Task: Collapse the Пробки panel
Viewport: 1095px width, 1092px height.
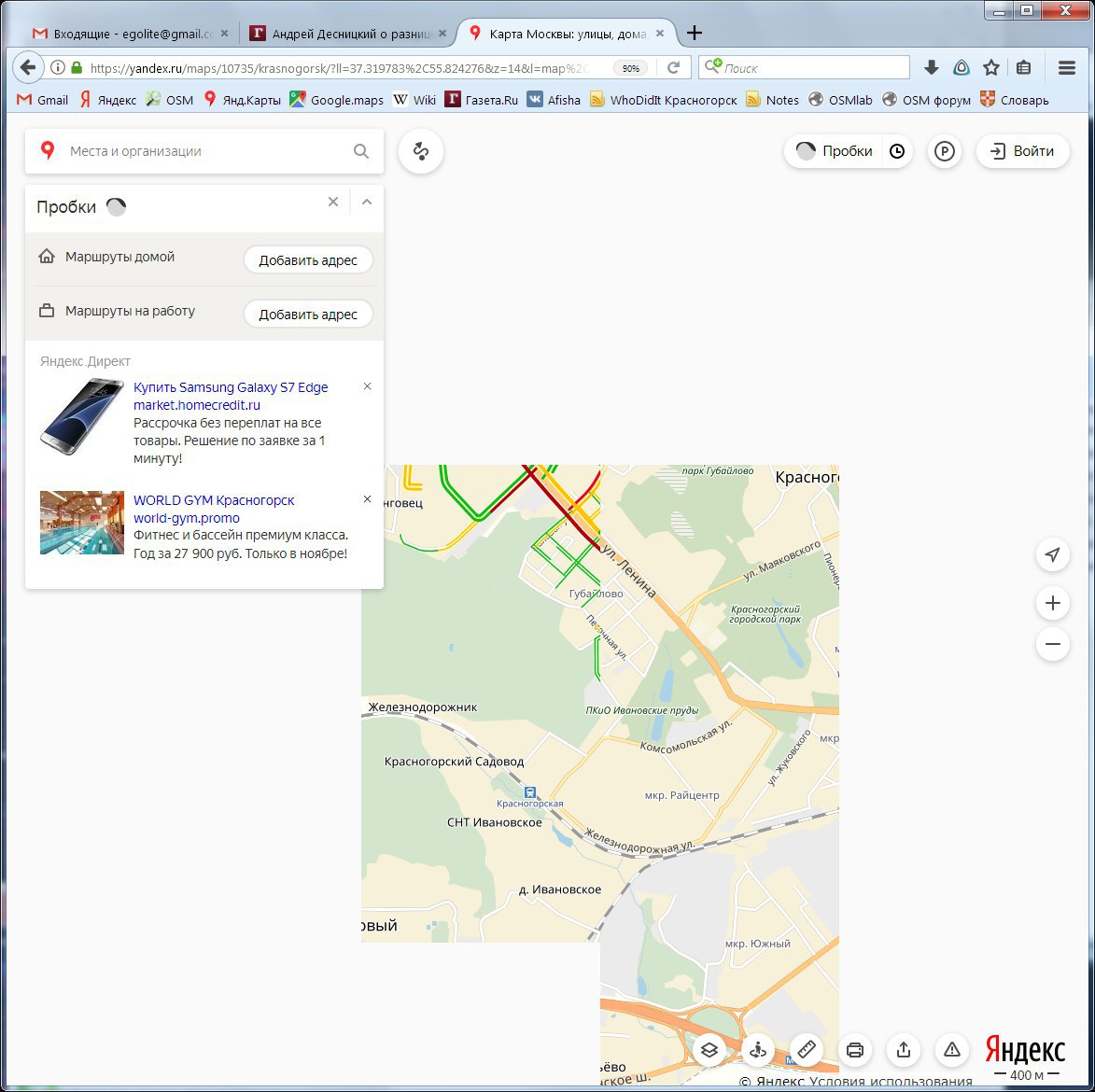Action: tap(367, 202)
